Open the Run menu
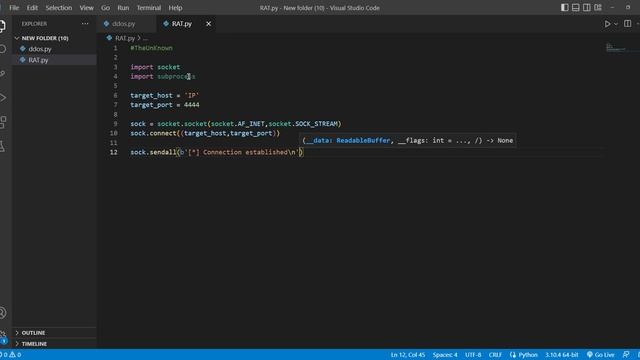640x360 pixels. click(123, 8)
